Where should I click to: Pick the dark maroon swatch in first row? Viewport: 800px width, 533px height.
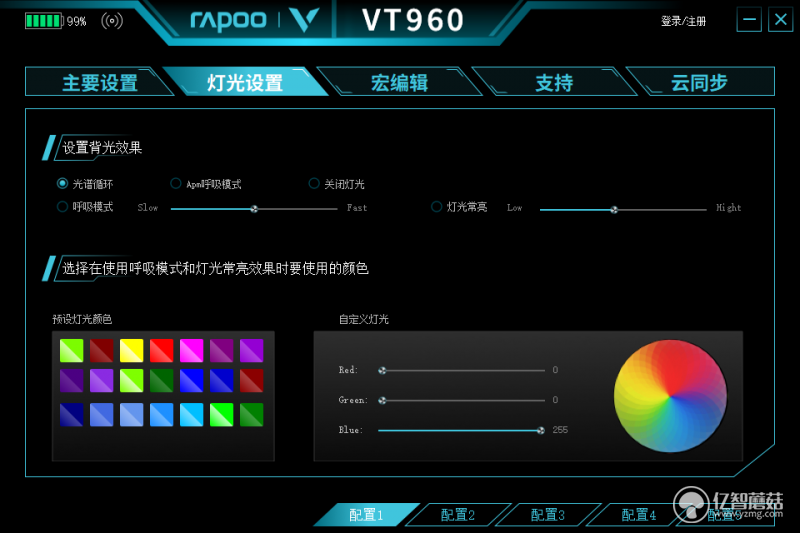pos(102,350)
